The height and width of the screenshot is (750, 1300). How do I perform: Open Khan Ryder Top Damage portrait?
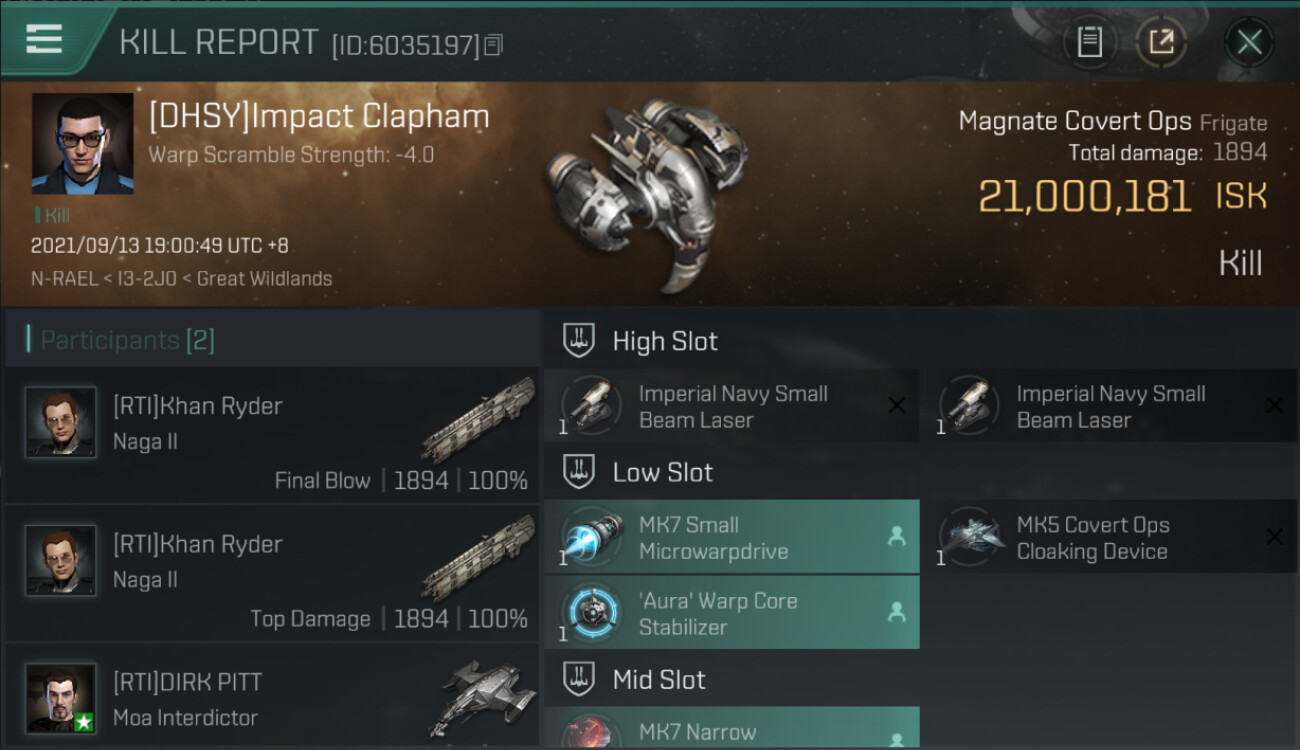[61, 560]
